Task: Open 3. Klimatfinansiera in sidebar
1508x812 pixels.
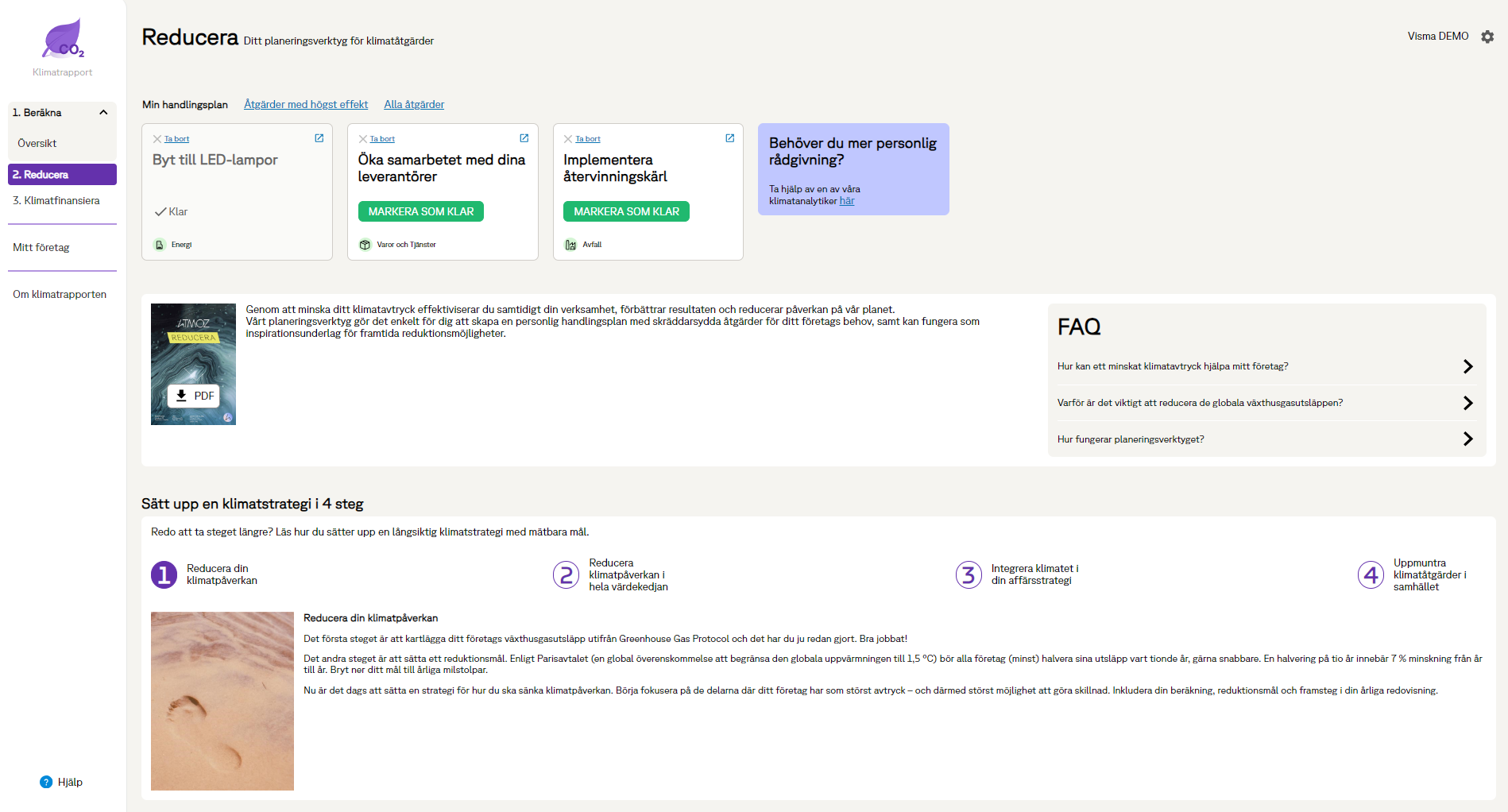Action: 56,201
